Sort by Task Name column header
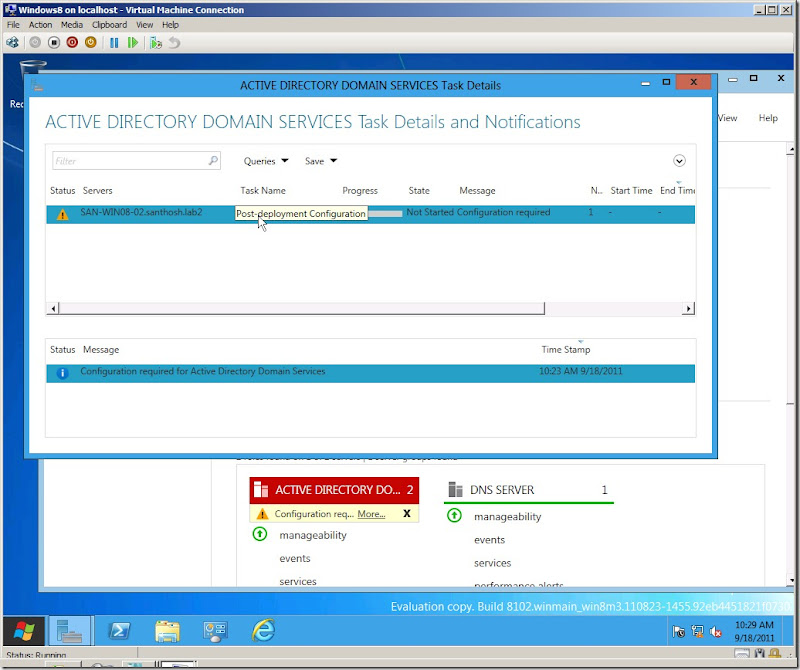This screenshot has height=670, width=800. [x=263, y=190]
